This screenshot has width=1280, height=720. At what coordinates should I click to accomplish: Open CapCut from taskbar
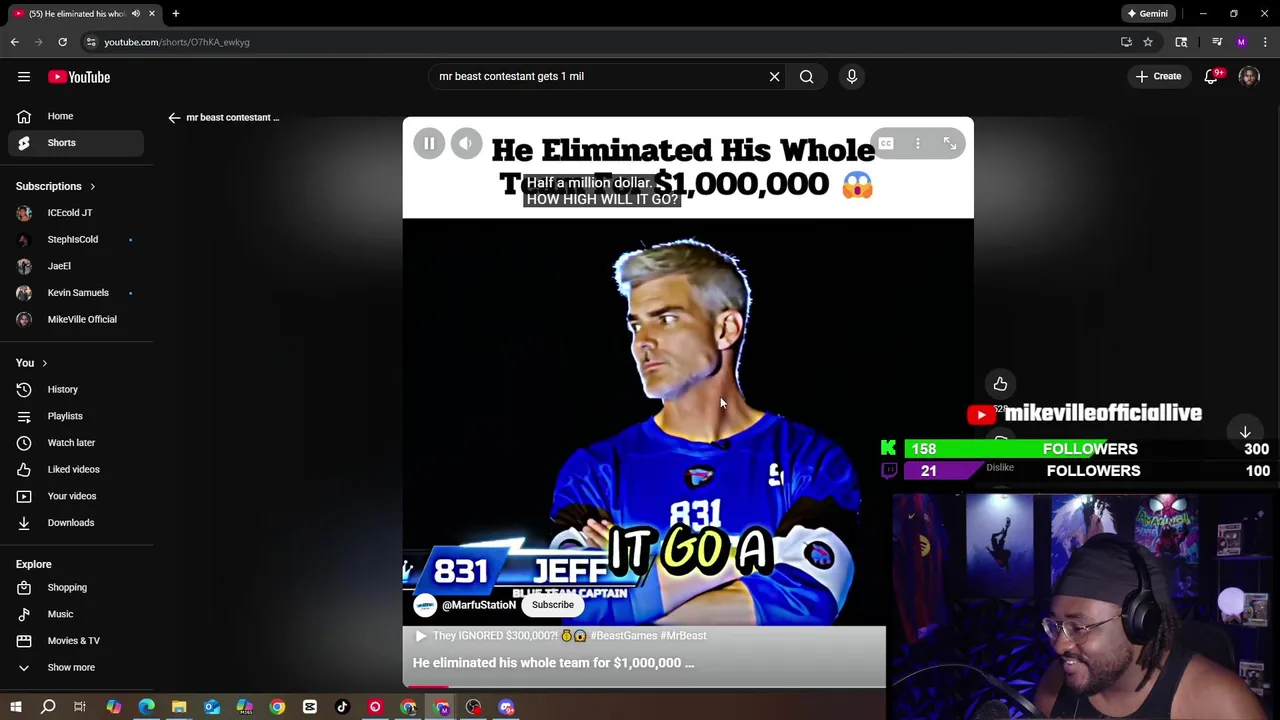coord(310,707)
